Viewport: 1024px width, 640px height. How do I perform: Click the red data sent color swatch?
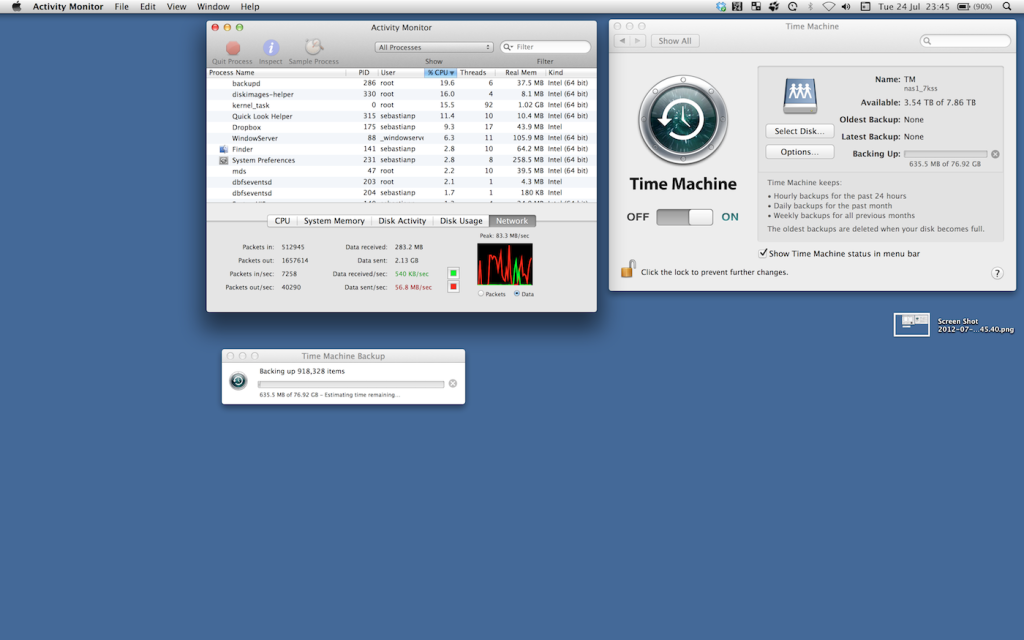453,287
